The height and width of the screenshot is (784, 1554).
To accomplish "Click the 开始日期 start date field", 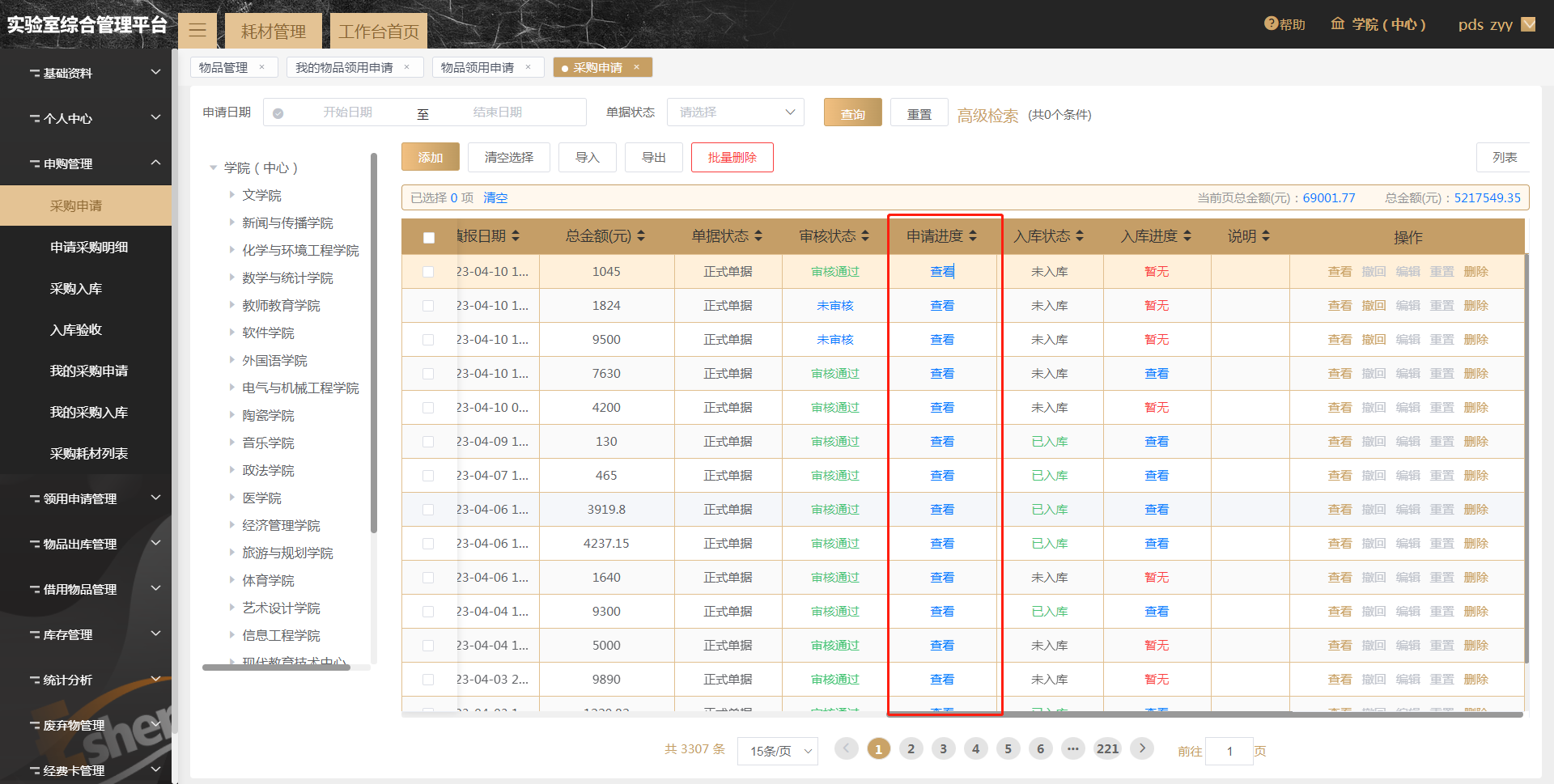I will pyautogui.click(x=348, y=112).
